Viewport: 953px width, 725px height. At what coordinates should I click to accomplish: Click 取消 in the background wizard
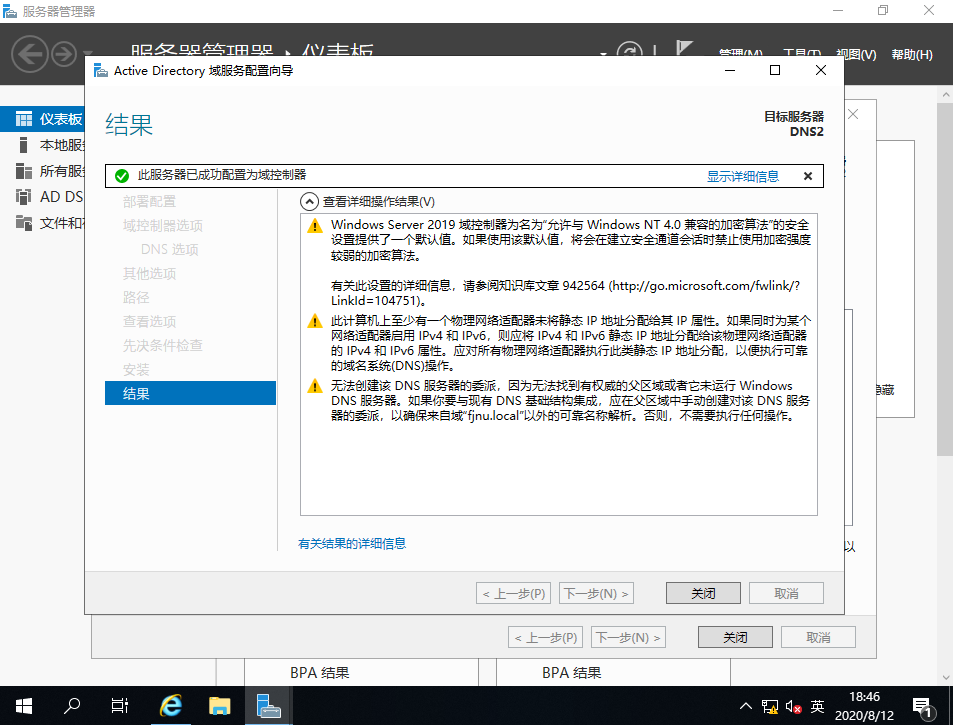(818, 637)
